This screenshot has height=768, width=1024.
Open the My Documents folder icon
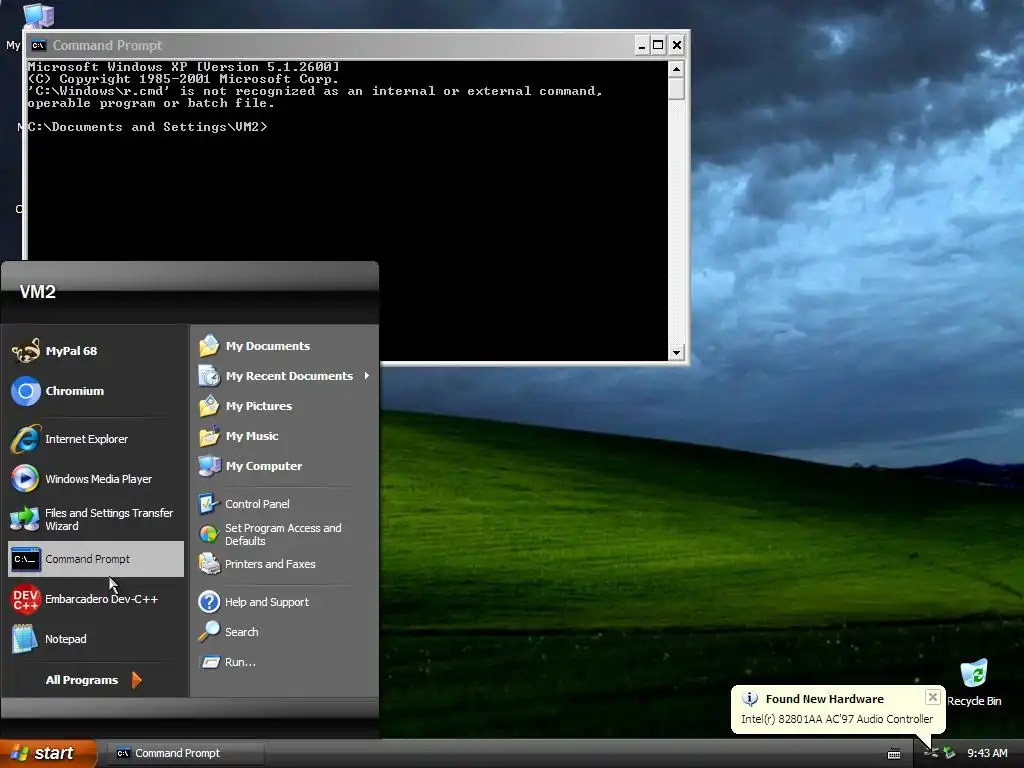click(209, 345)
